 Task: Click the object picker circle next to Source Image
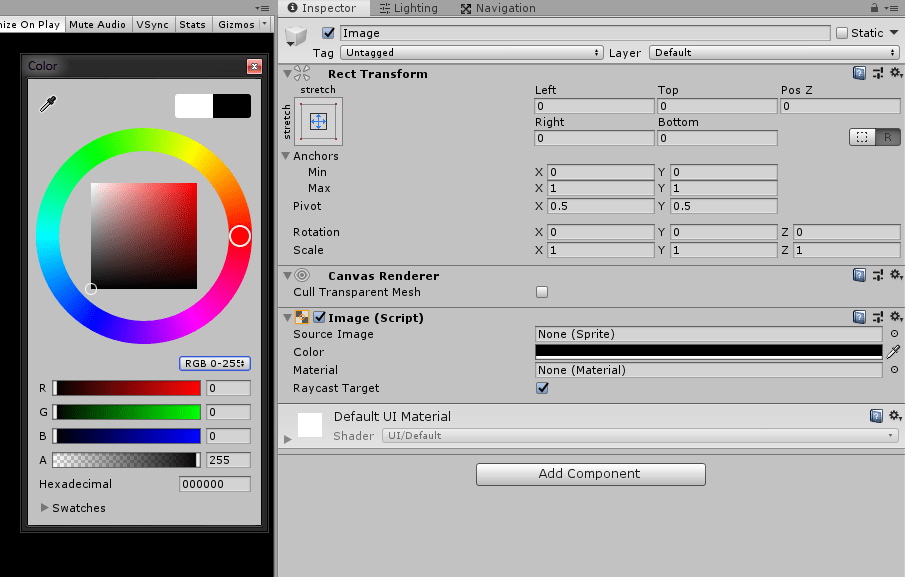coord(892,334)
